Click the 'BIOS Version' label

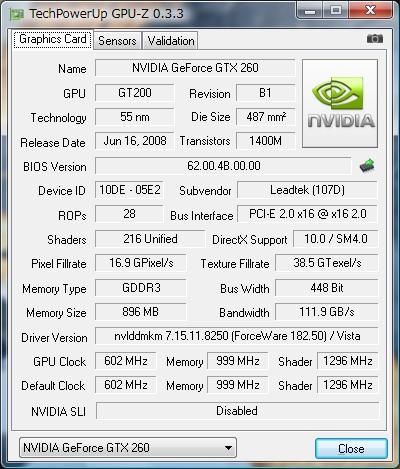55,167
